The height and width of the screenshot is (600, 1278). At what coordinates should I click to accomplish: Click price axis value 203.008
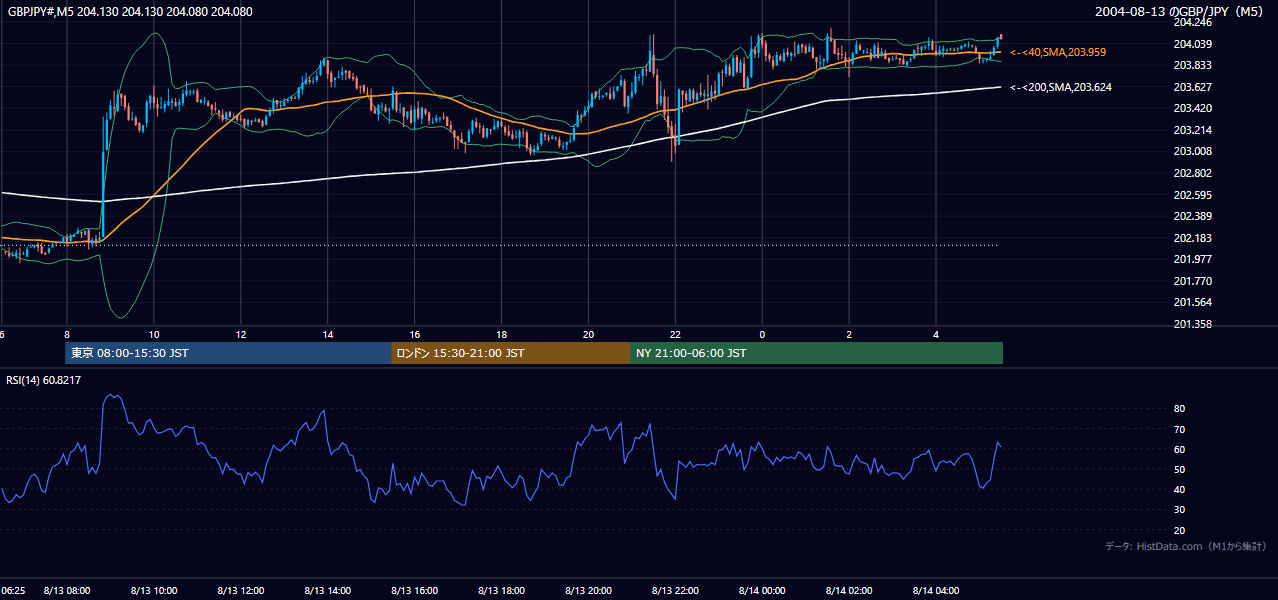click(1192, 152)
